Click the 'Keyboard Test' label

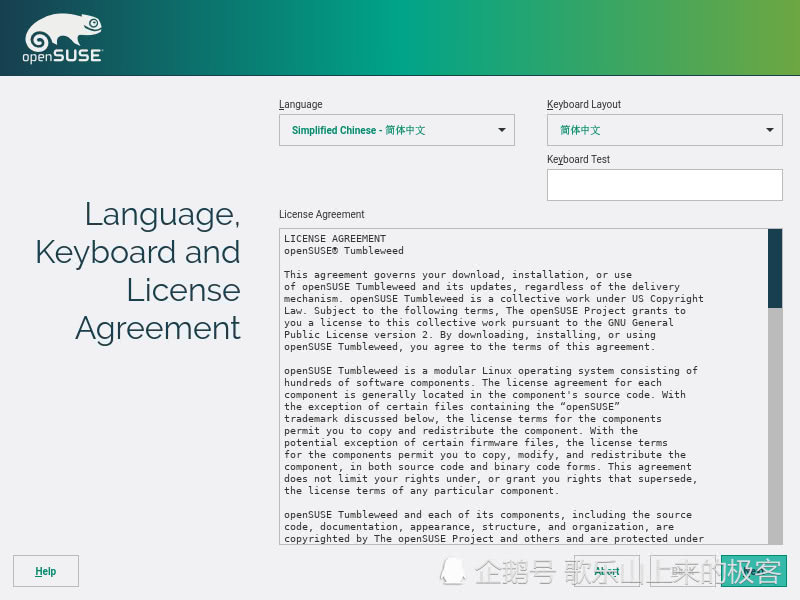pyautogui.click(x=578, y=159)
